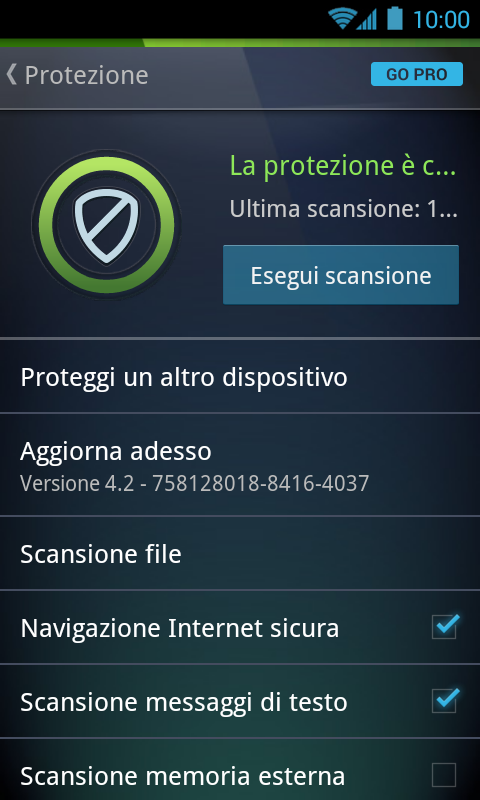Screen dimensions: 480x800
Task: Tap the 10:00 clock in status bar
Action: point(441,20)
